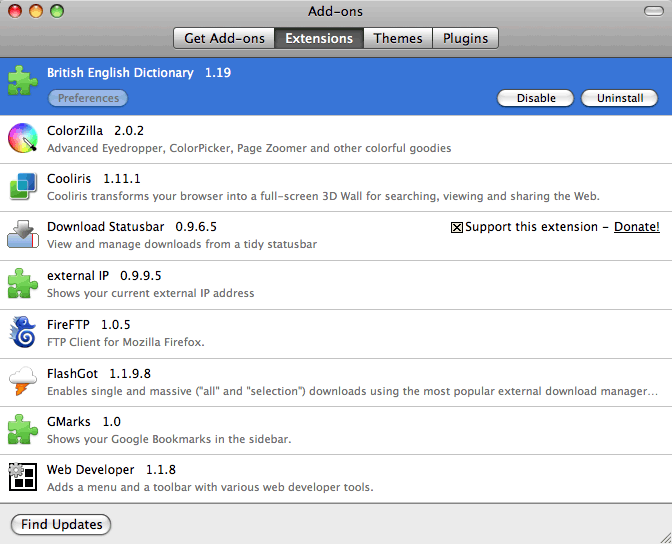The image size is (672, 544).
Task: Open the Get Add-ons tab
Action: (224, 39)
